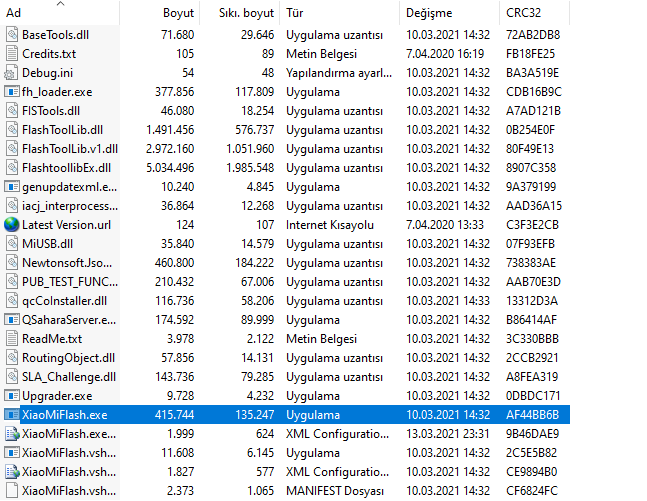Click the Internet Kısayolu type cell
The image size is (647, 501).
pos(330,225)
